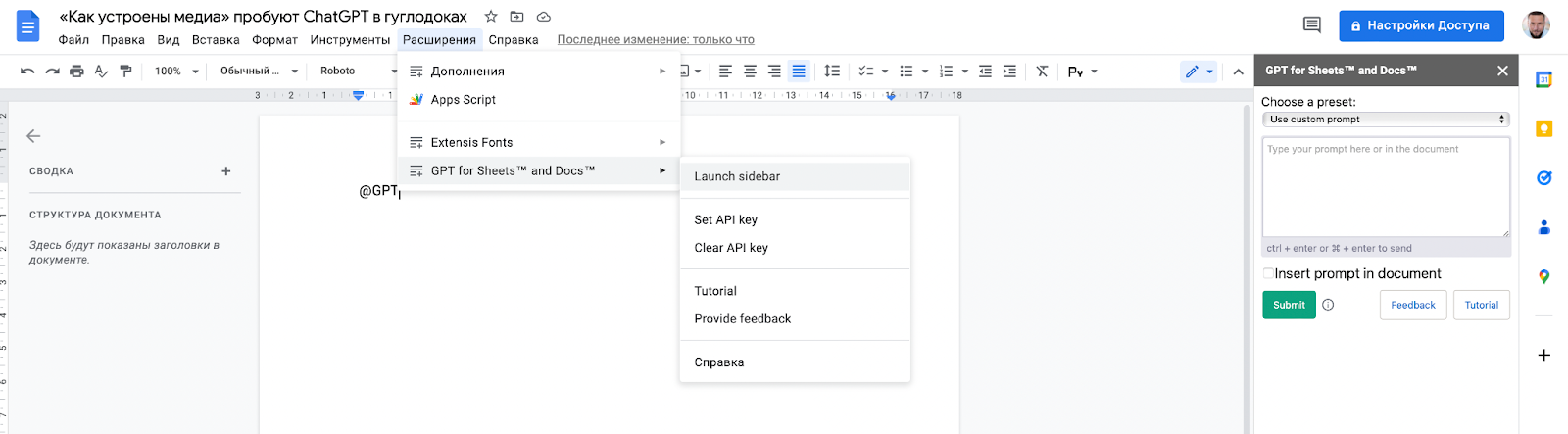
Task: Align text to the left
Action: coord(725,72)
